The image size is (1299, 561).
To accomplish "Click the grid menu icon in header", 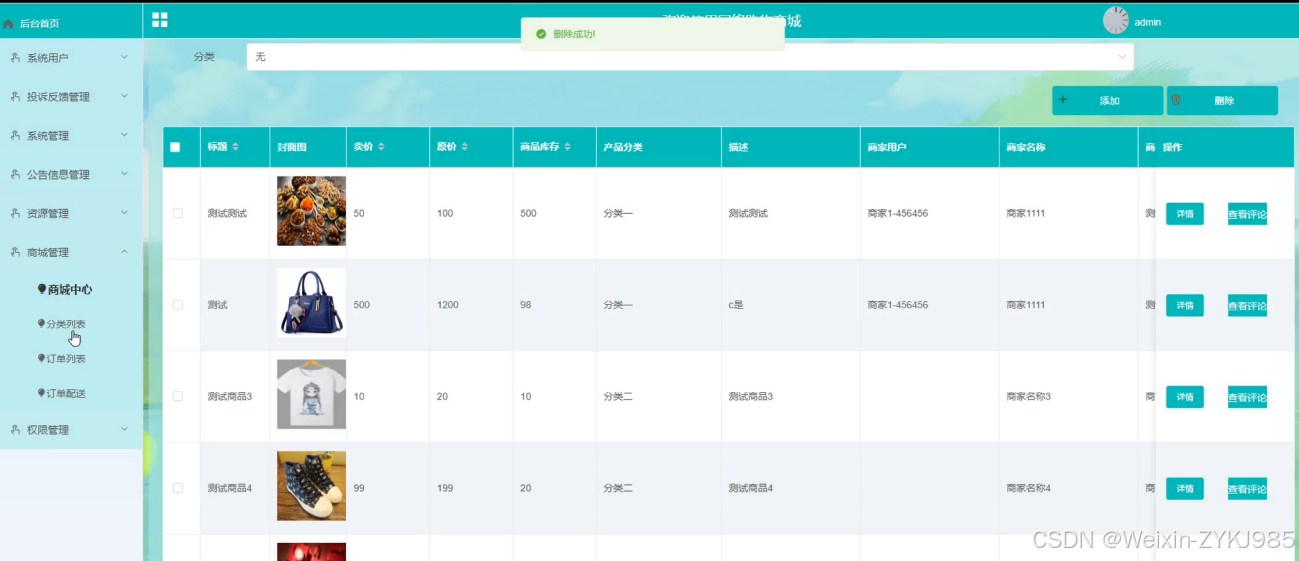I will [x=160, y=20].
